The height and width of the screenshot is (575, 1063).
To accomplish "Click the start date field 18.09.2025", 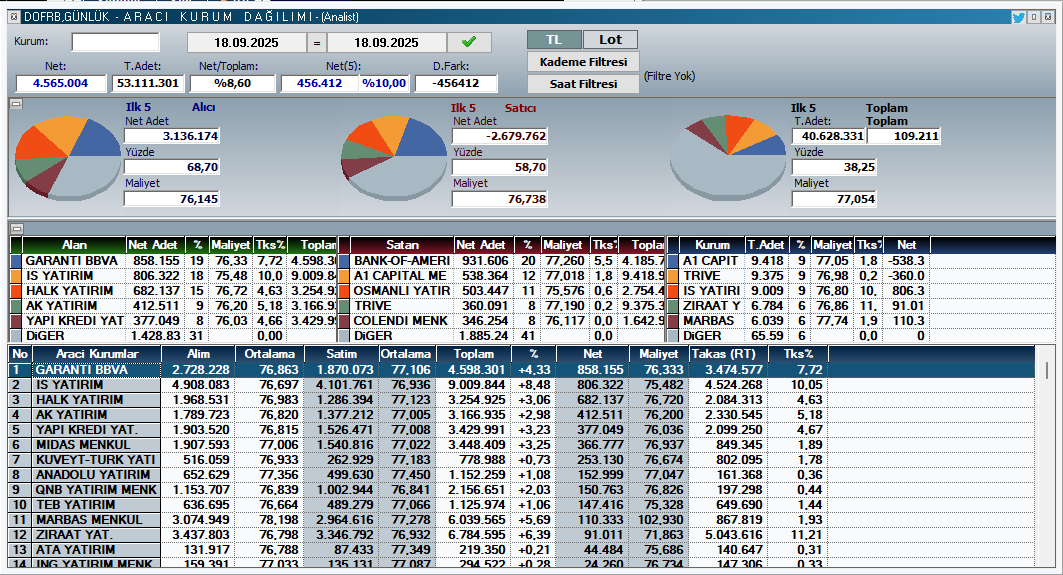I will point(247,42).
